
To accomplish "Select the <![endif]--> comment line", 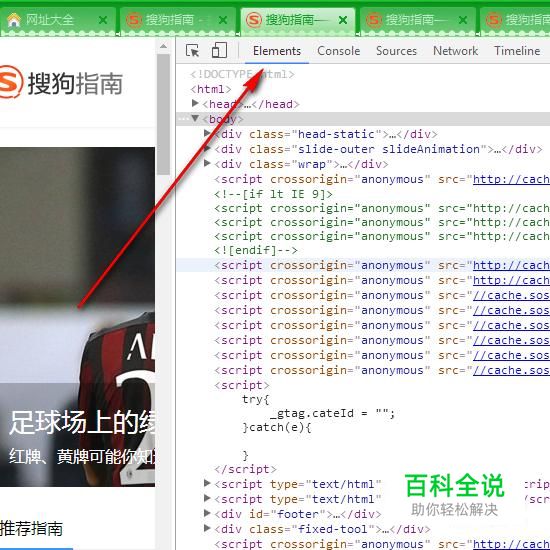I will 256,250.
